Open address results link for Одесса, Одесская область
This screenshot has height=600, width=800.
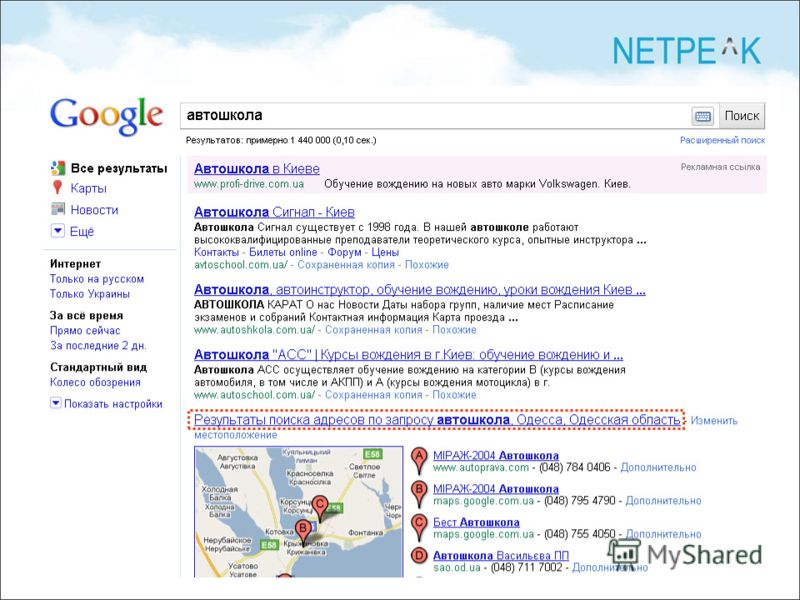click(437, 420)
